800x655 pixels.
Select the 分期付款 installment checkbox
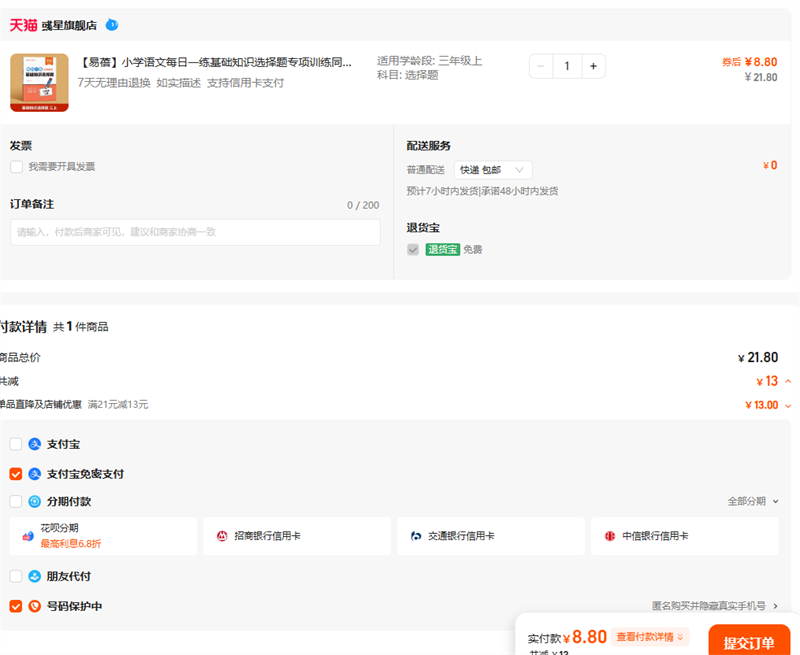click(16, 501)
